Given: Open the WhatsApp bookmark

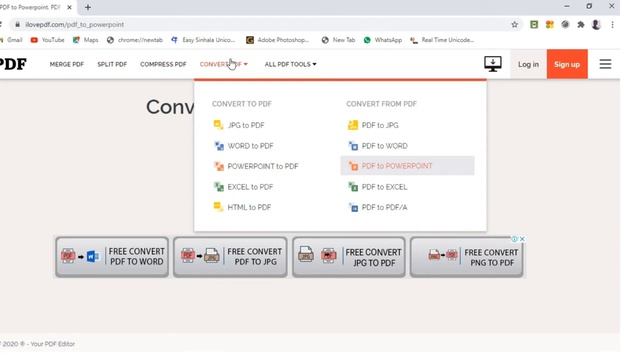Looking at the screenshot, I should [382, 40].
